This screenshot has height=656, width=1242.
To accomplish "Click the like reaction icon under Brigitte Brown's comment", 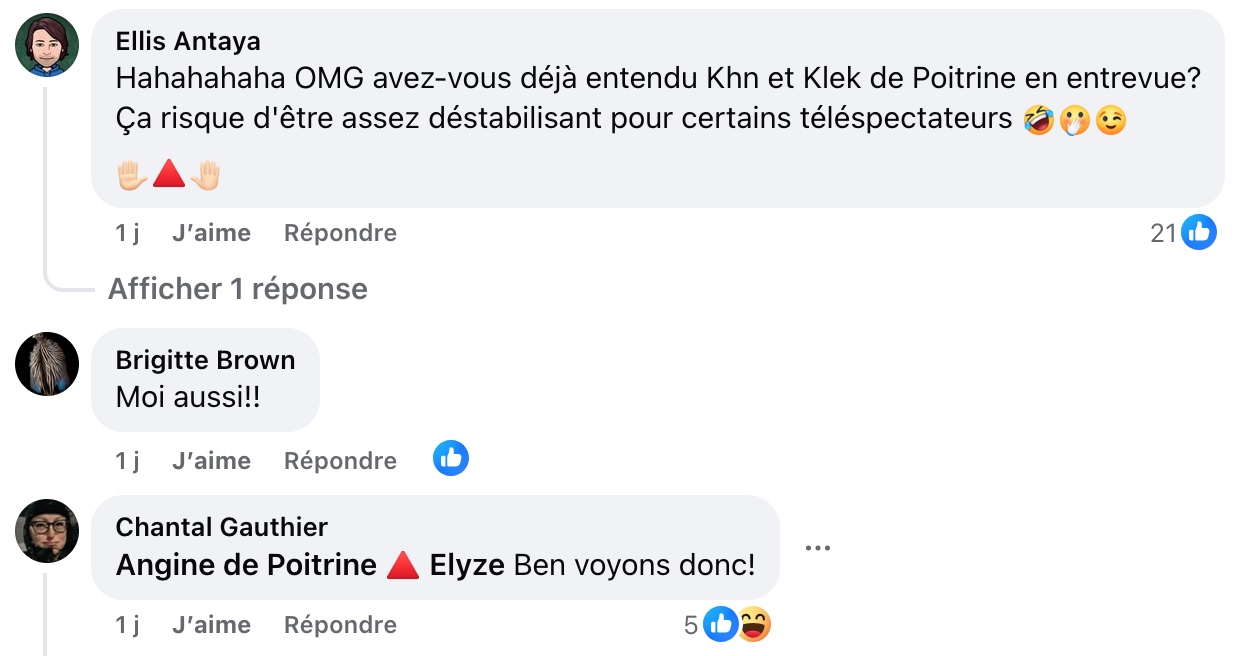I will tap(451, 459).
